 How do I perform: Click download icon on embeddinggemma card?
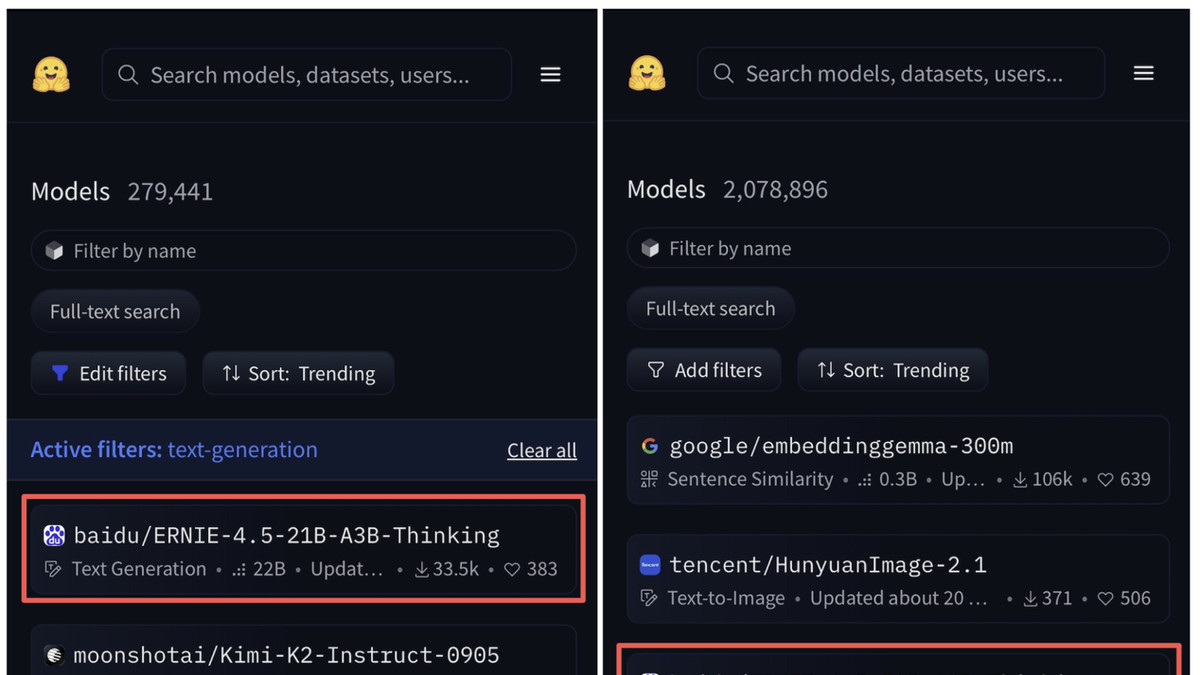click(x=1020, y=479)
